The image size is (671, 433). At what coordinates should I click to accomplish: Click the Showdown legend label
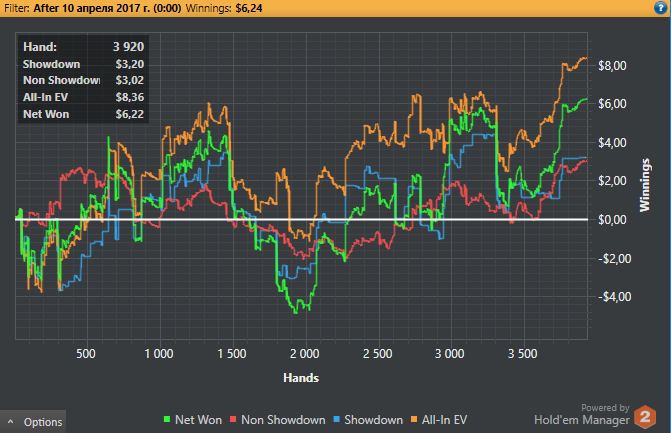coord(374,420)
